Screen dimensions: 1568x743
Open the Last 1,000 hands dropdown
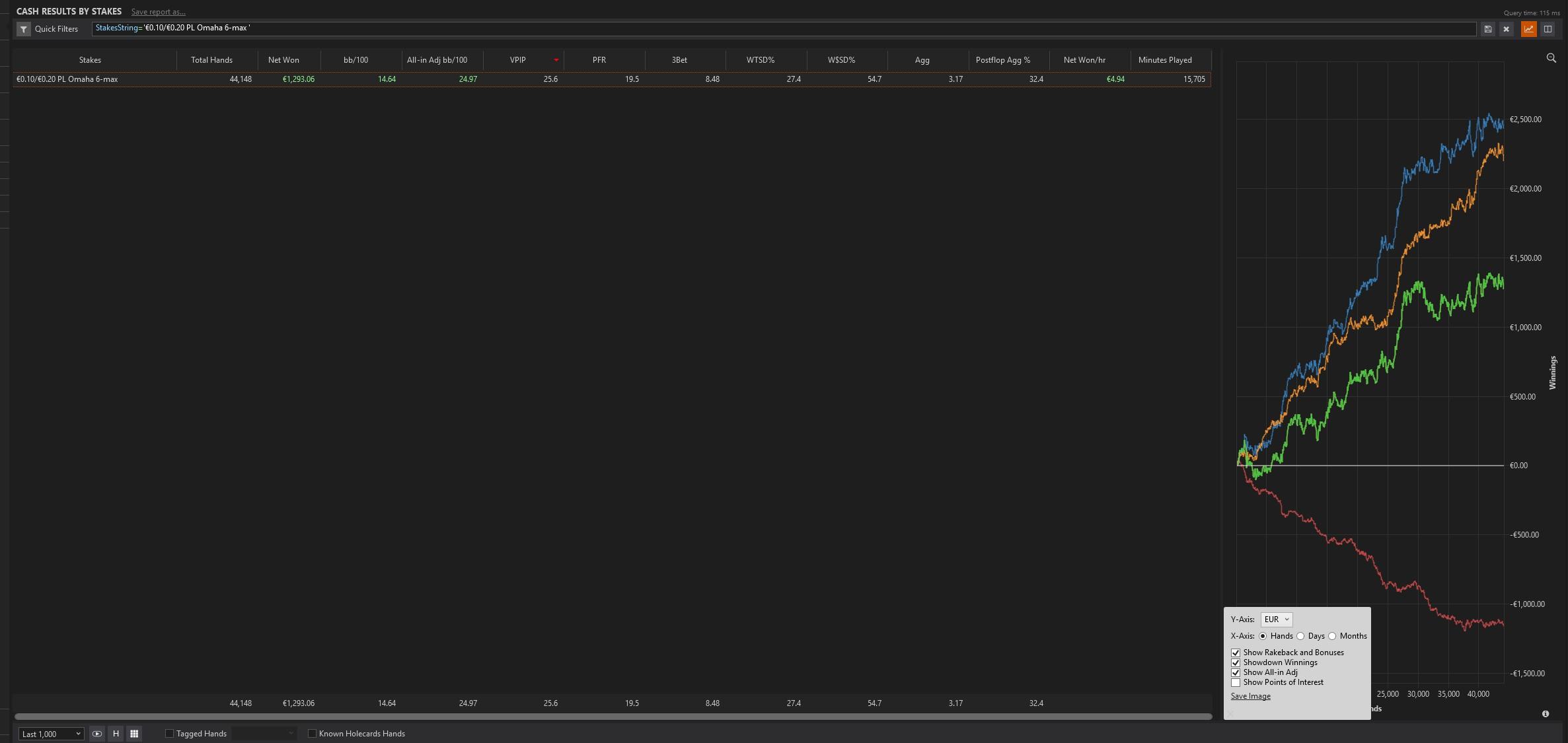coord(51,734)
